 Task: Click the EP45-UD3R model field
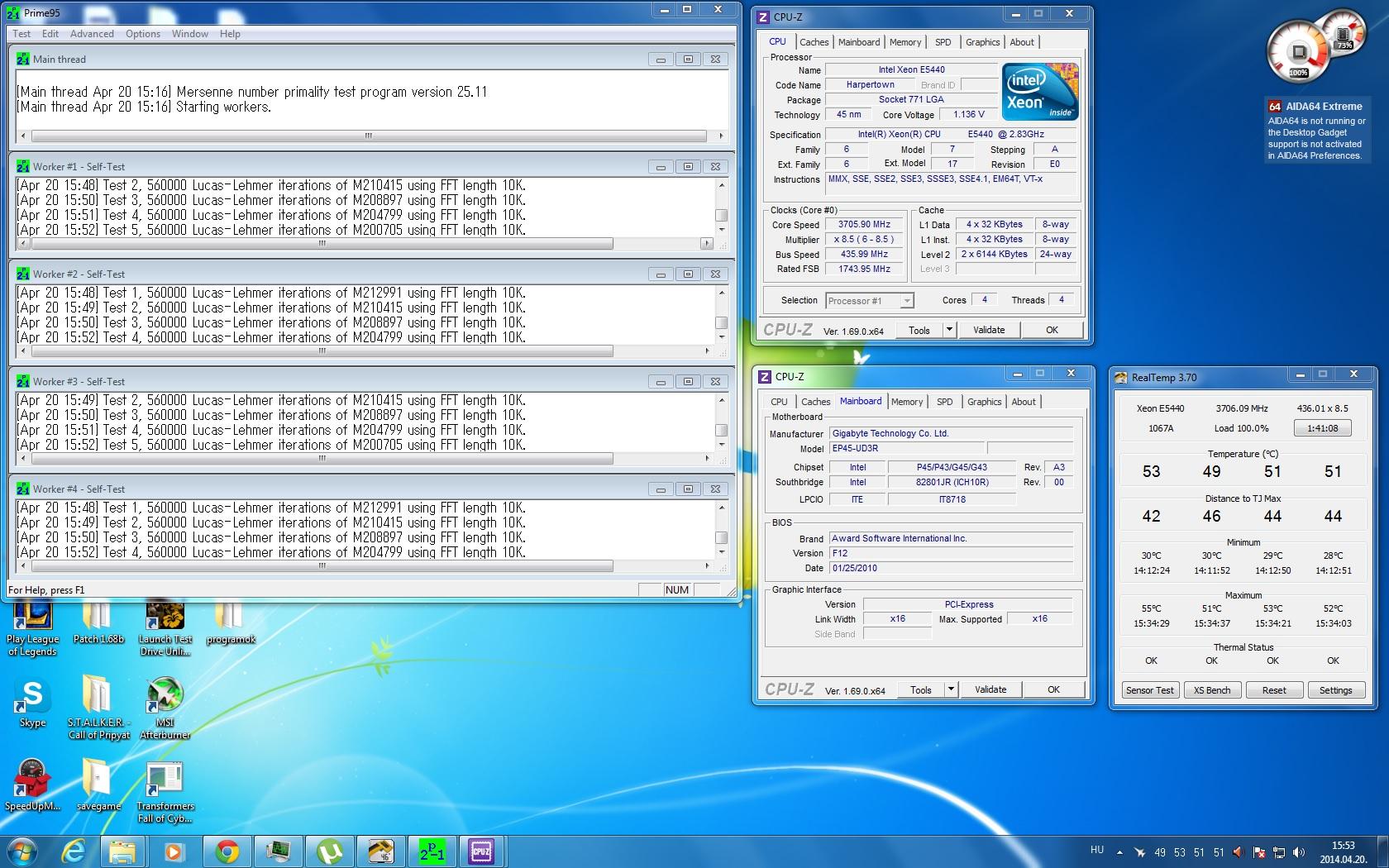pyautogui.click(x=907, y=449)
